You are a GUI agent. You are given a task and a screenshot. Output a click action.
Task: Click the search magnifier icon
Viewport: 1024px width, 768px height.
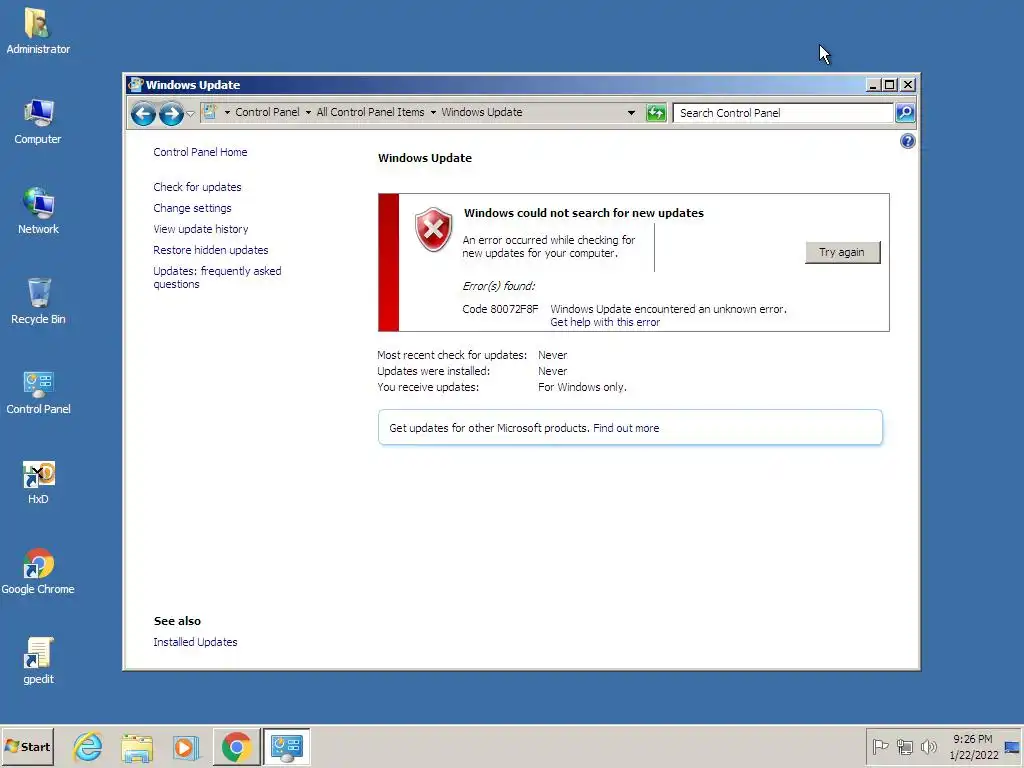(904, 113)
